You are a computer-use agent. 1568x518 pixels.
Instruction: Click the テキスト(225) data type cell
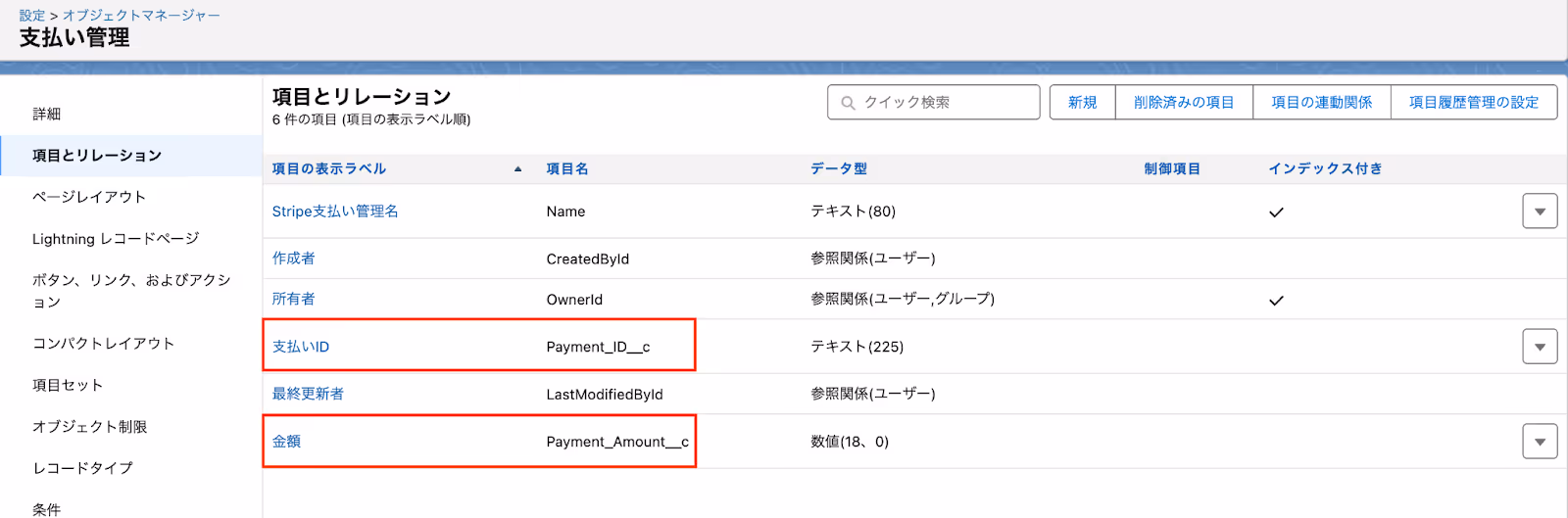[857, 347]
